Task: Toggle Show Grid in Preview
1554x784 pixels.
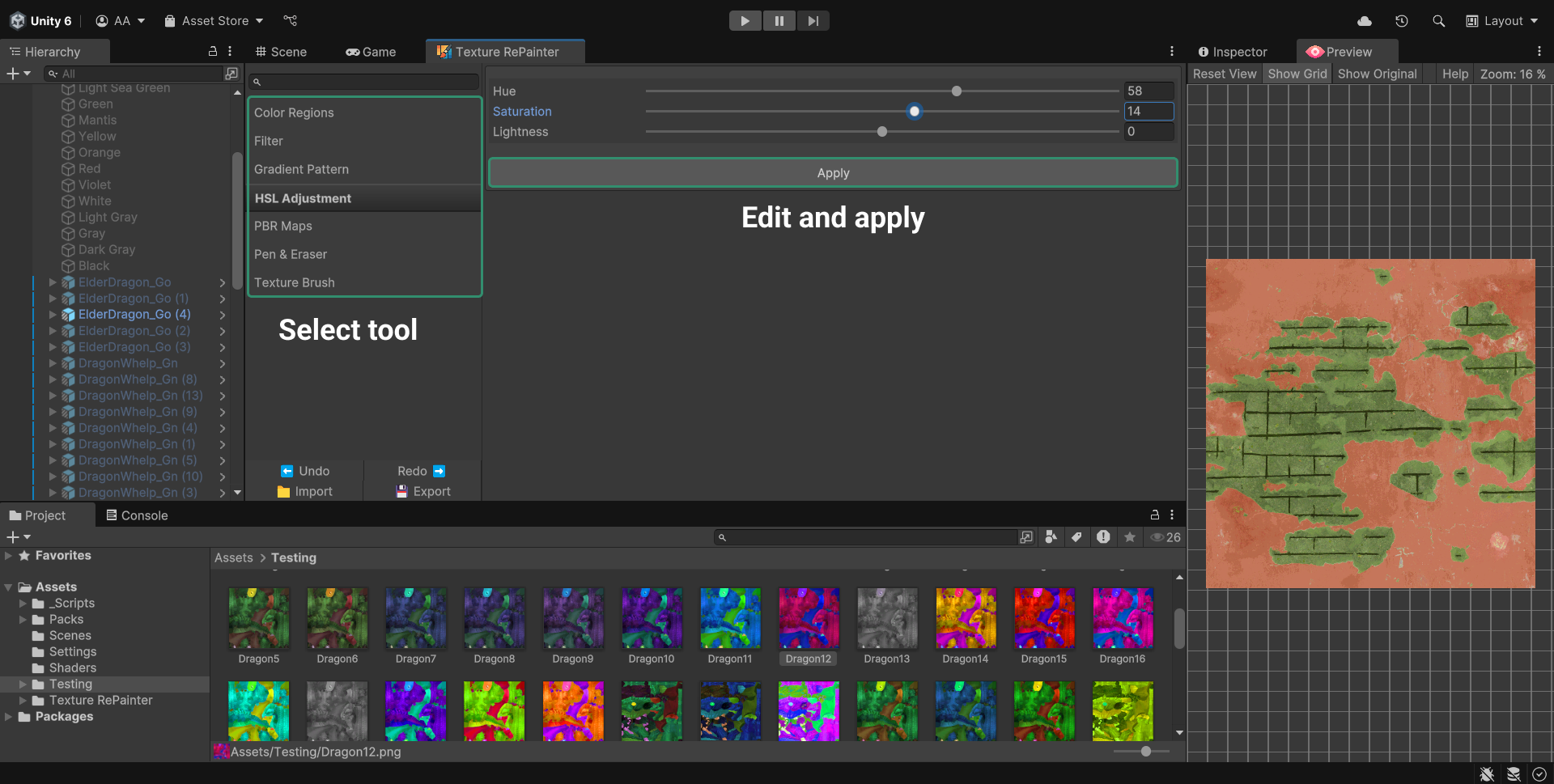Action: coord(1297,74)
